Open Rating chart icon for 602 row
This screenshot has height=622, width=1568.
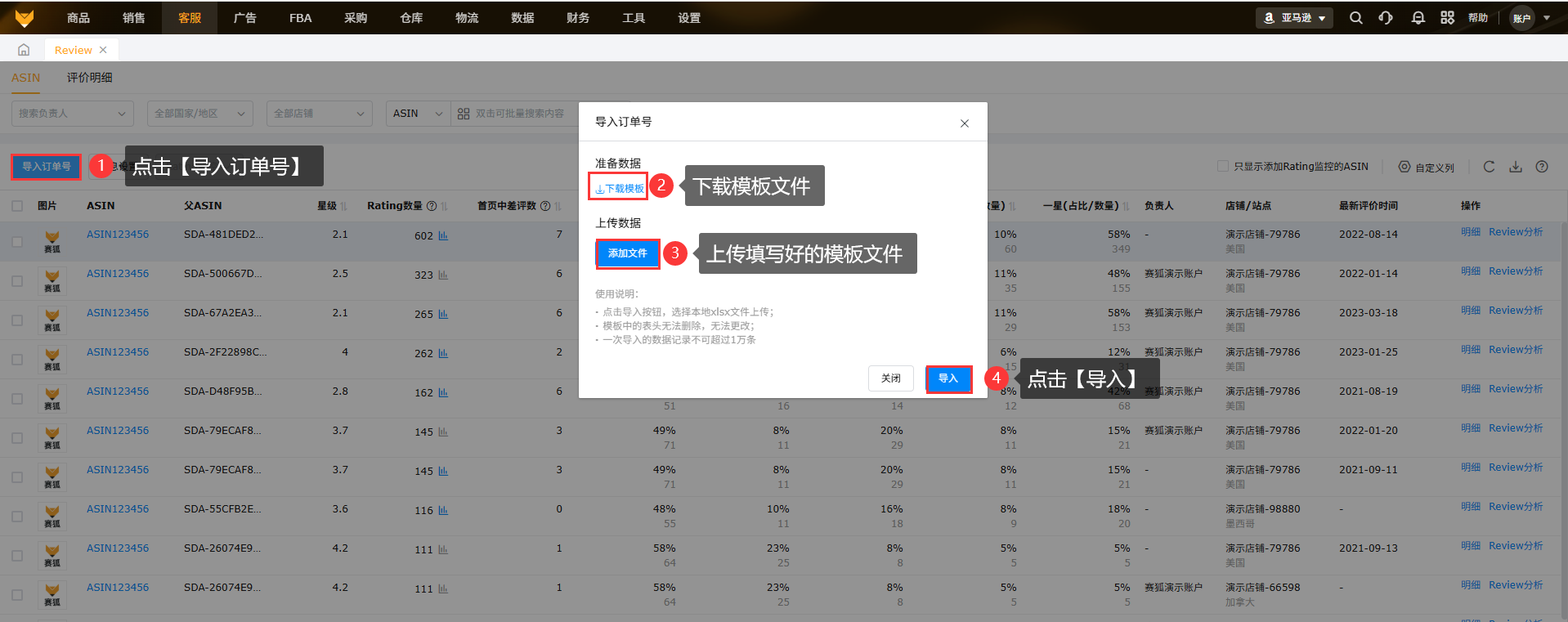[x=443, y=236]
